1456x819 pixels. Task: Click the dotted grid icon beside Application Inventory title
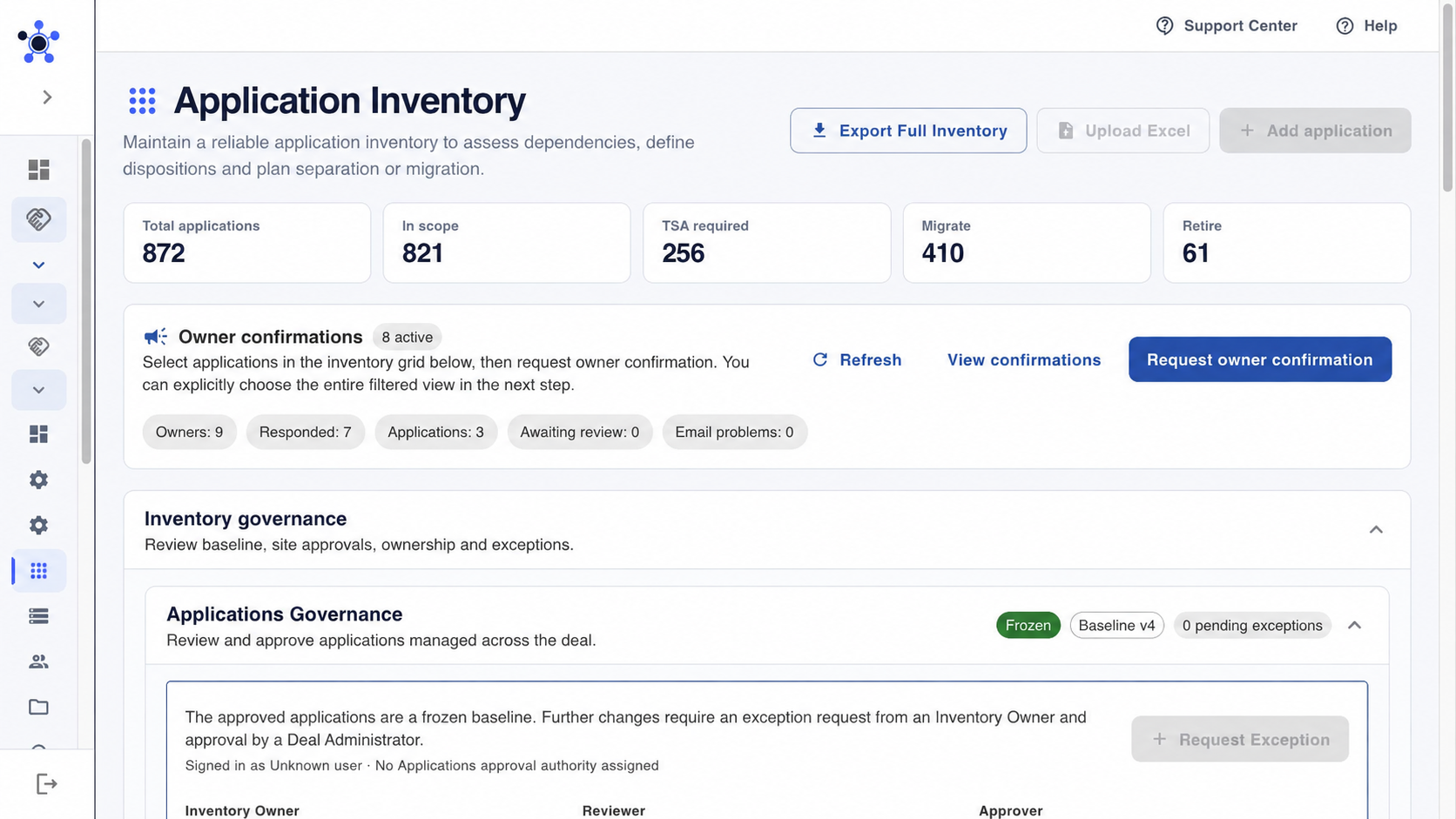[x=142, y=101]
